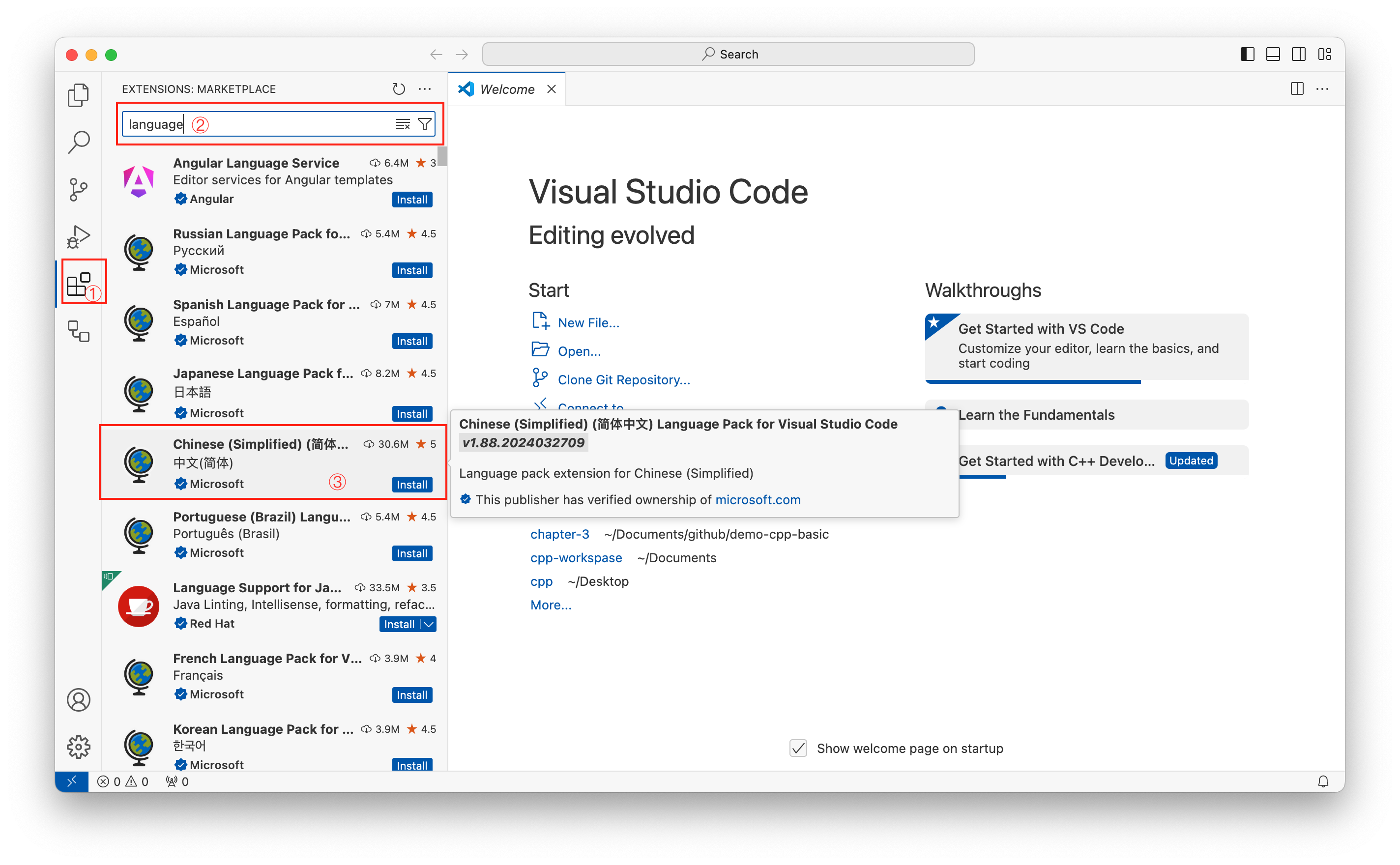Open the Explorer view in activity bar
This screenshot has height=865, width=1400.
coord(78,95)
